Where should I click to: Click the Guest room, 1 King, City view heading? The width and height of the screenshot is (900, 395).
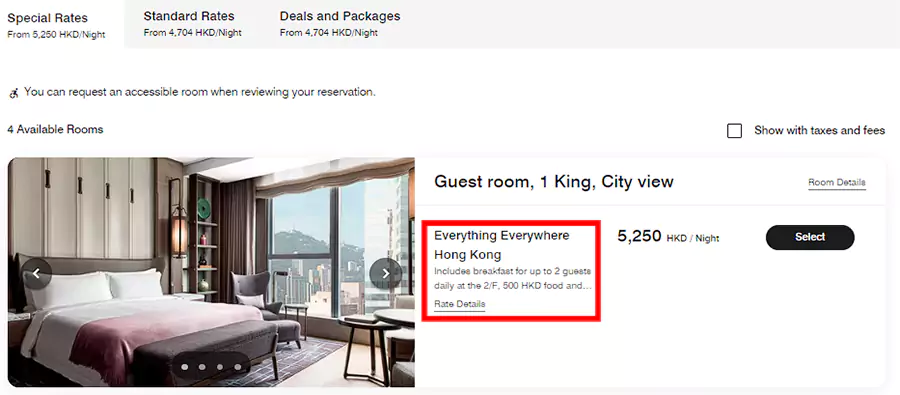(x=553, y=182)
